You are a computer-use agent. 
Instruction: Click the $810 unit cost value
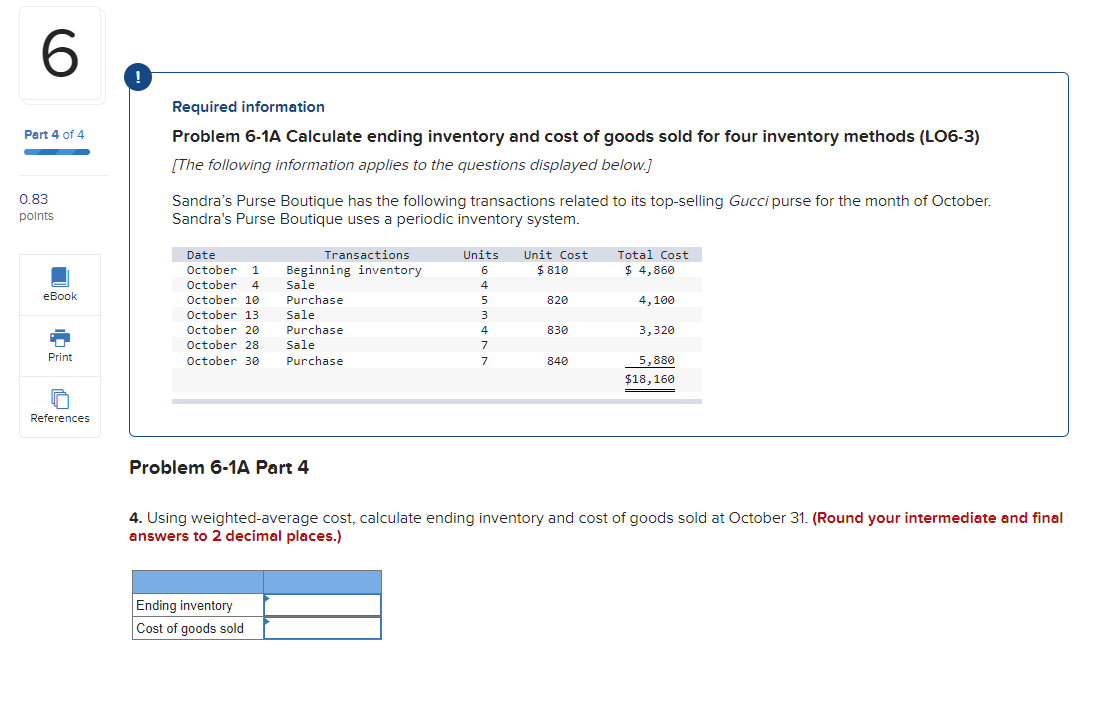(x=552, y=270)
